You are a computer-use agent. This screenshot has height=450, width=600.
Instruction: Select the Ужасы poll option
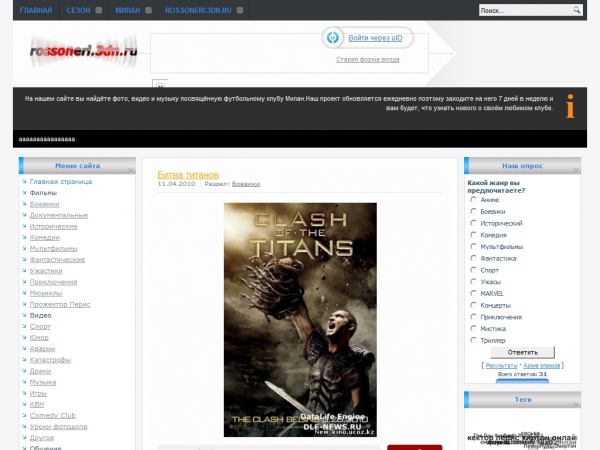(x=473, y=282)
